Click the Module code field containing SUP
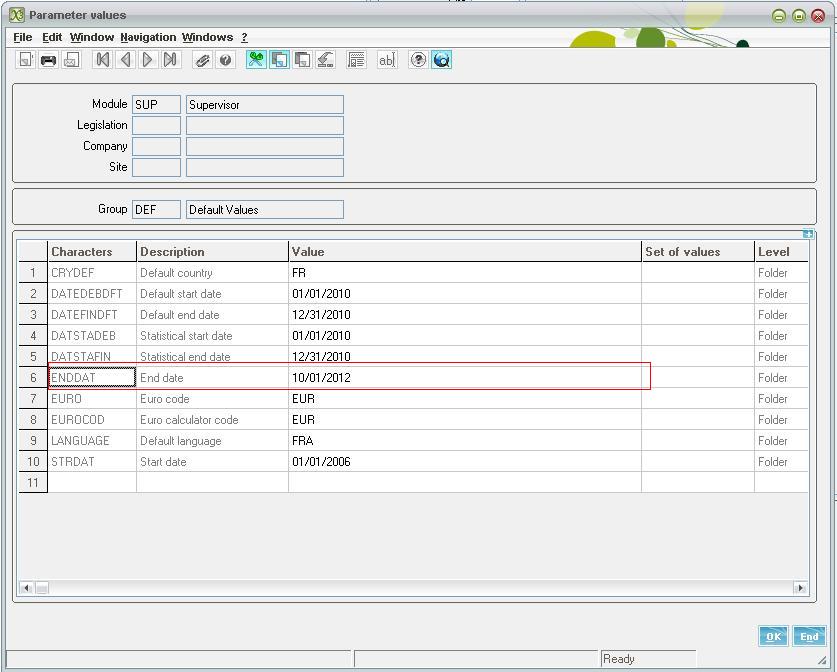The height and width of the screenshot is (672, 837). pos(156,105)
